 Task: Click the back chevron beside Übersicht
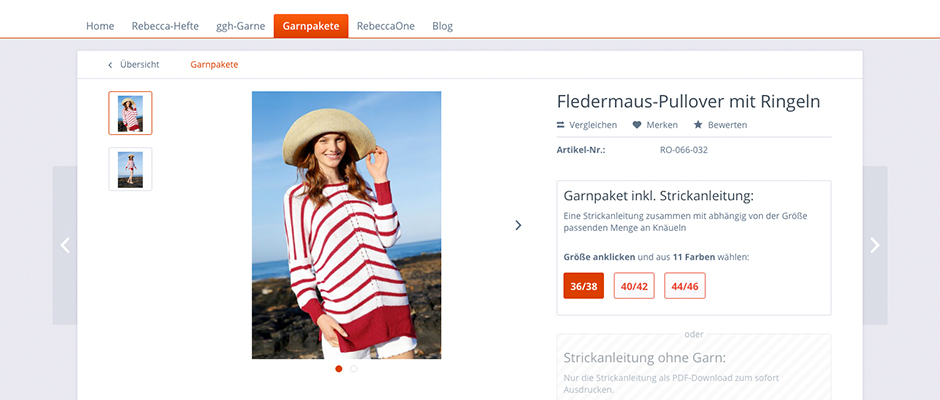[x=110, y=65]
